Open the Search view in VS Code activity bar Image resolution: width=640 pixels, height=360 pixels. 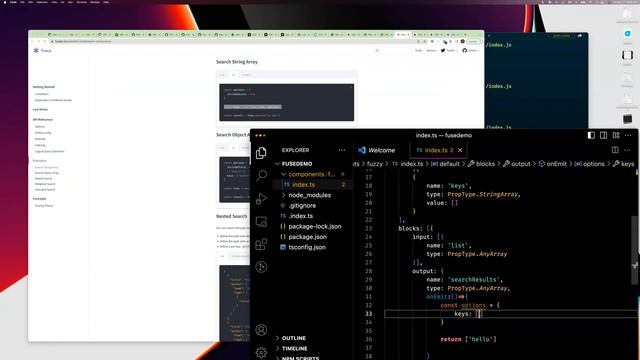pyautogui.click(x=261, y=176)
